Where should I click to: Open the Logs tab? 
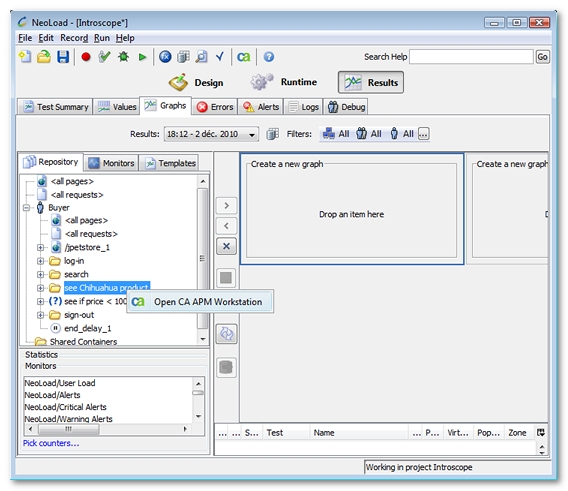[x=303, y=107]
